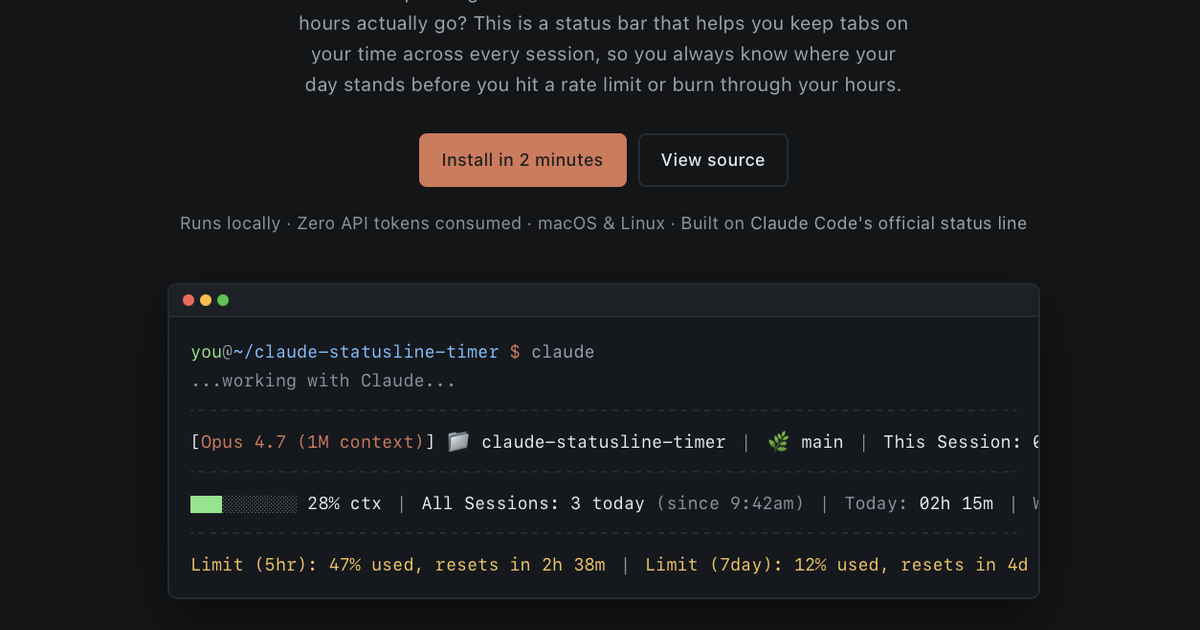Click "macOS & Linux" text
The image size is (1200, 630).
pos(601,223)
